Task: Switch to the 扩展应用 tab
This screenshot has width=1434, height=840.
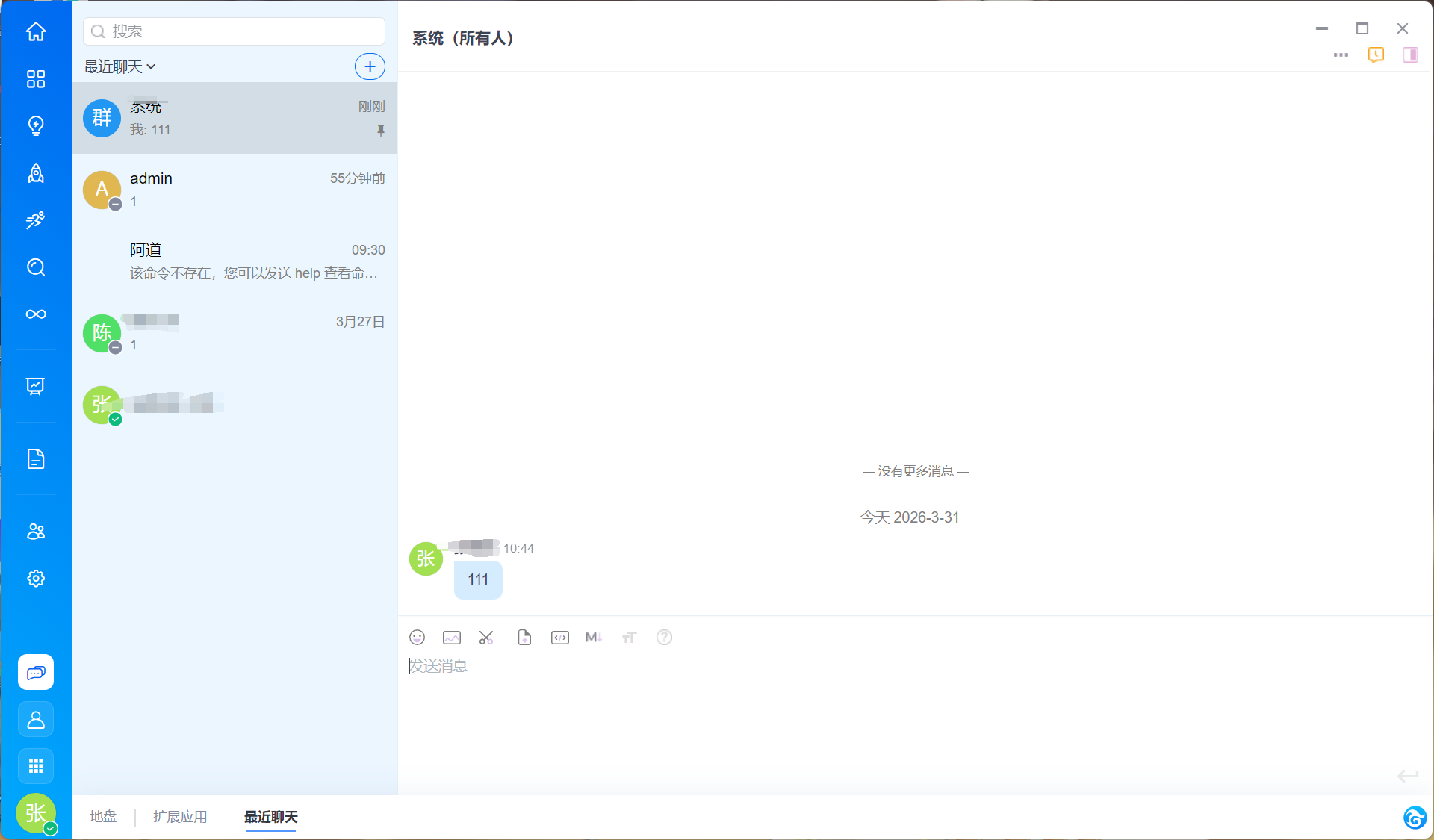Action: pos(180,816)
